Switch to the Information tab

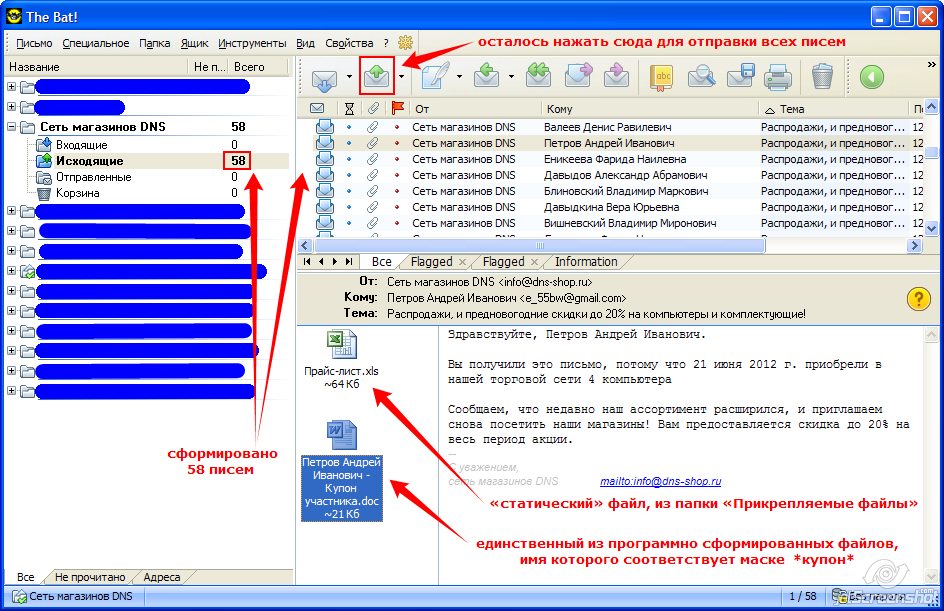click(586, 262)
